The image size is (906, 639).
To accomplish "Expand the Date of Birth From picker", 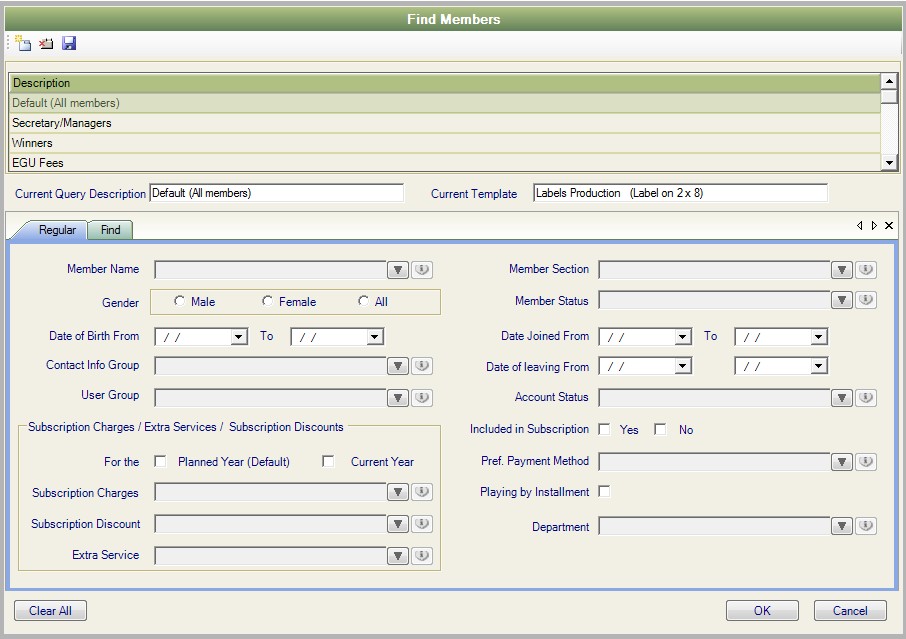I will [238, 337].
